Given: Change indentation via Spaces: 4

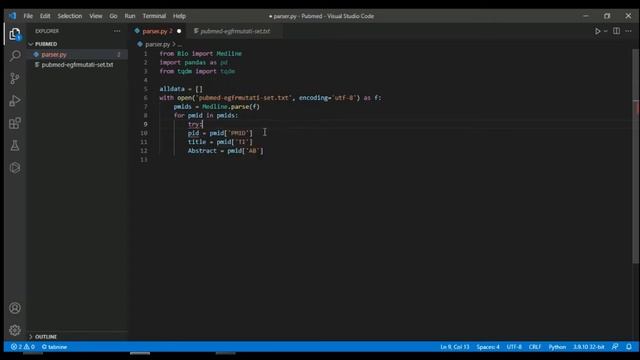Looking at the screenshot, I should pyautogui.click(x=488, y=347).
